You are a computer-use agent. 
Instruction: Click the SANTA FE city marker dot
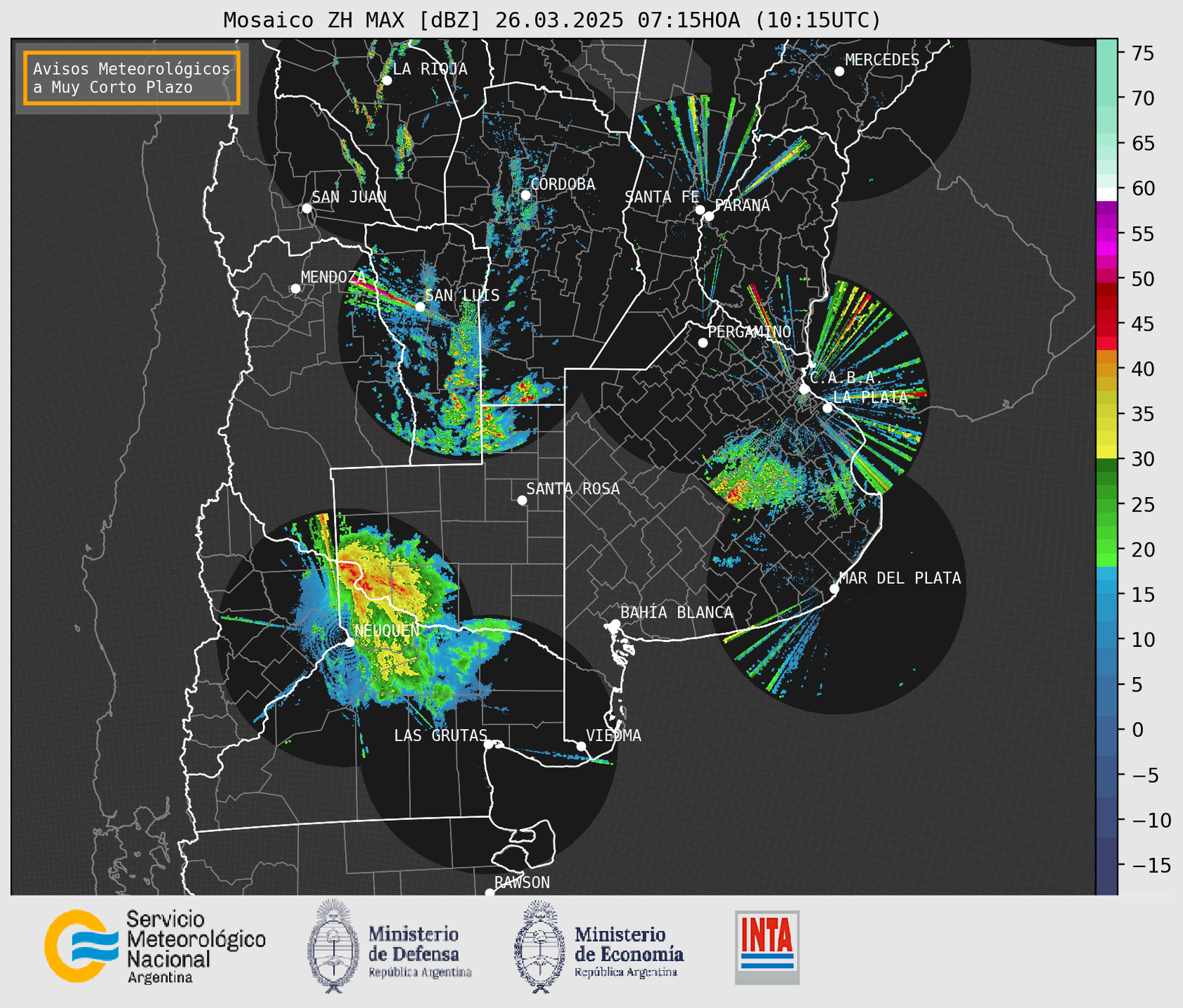coord(700,210)
